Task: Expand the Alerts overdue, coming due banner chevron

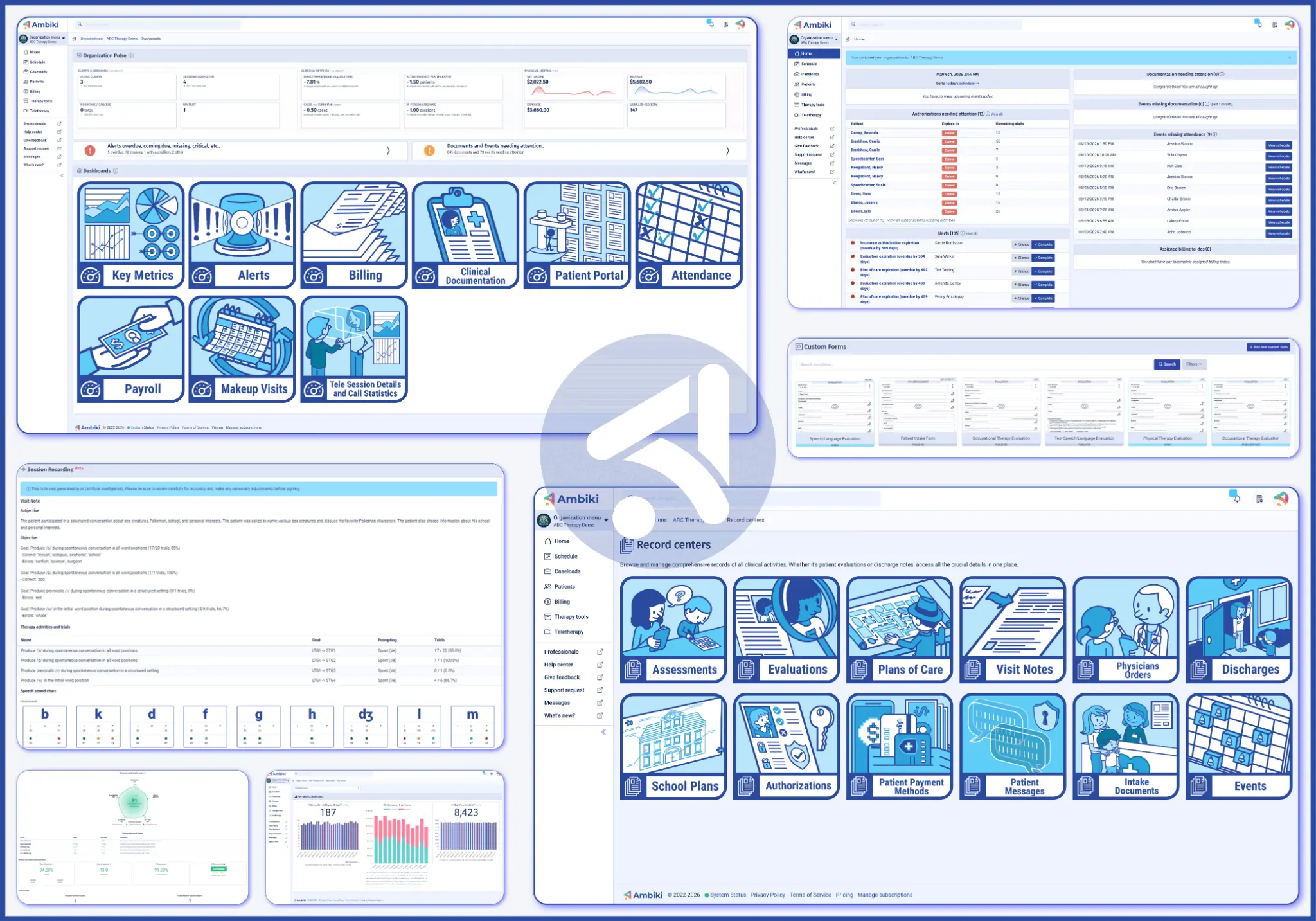Action: pyautogui.click(x=388, y=150)
